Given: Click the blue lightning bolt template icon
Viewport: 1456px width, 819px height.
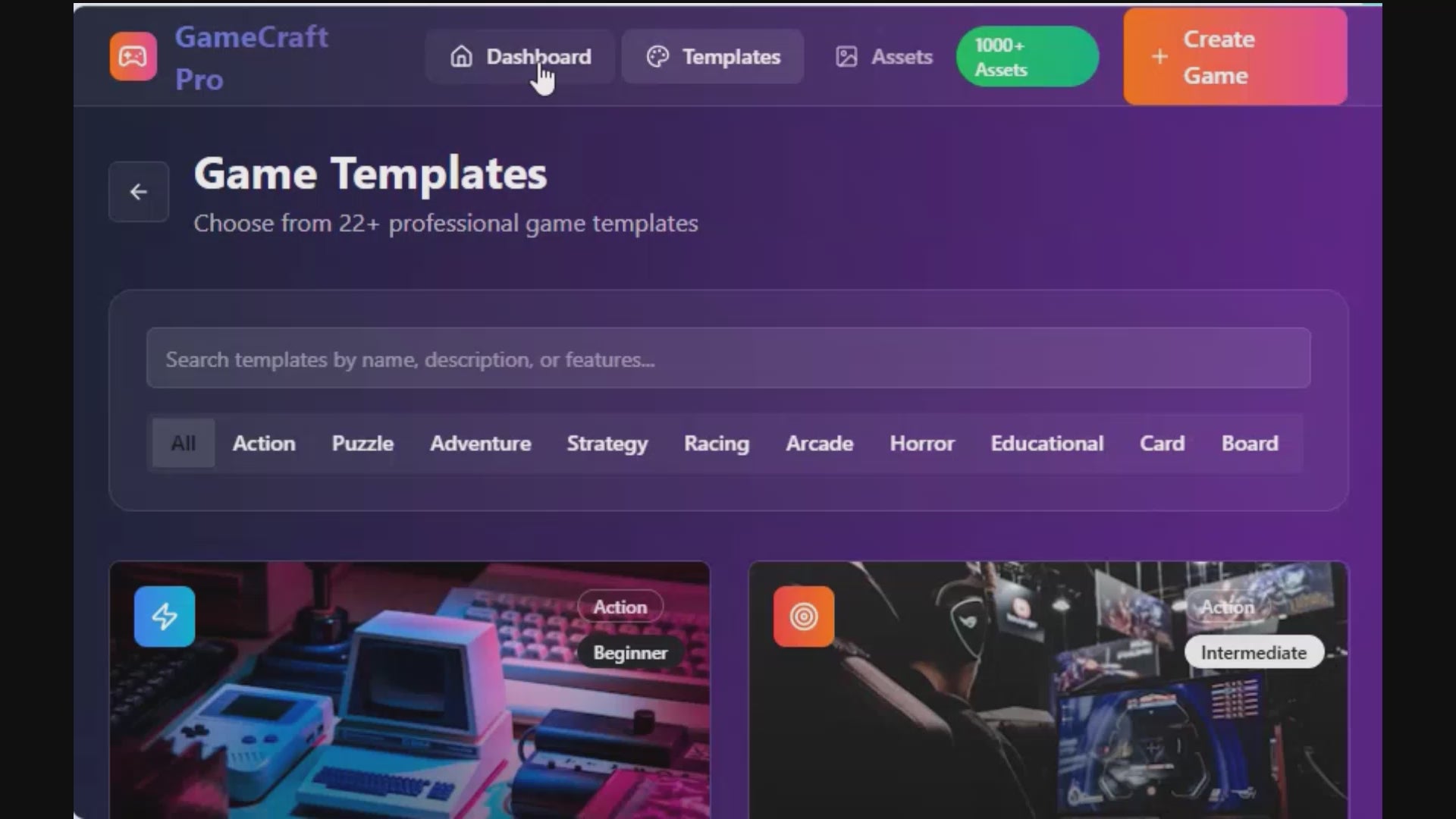Looking at the screenshot, I should point(165,617).
